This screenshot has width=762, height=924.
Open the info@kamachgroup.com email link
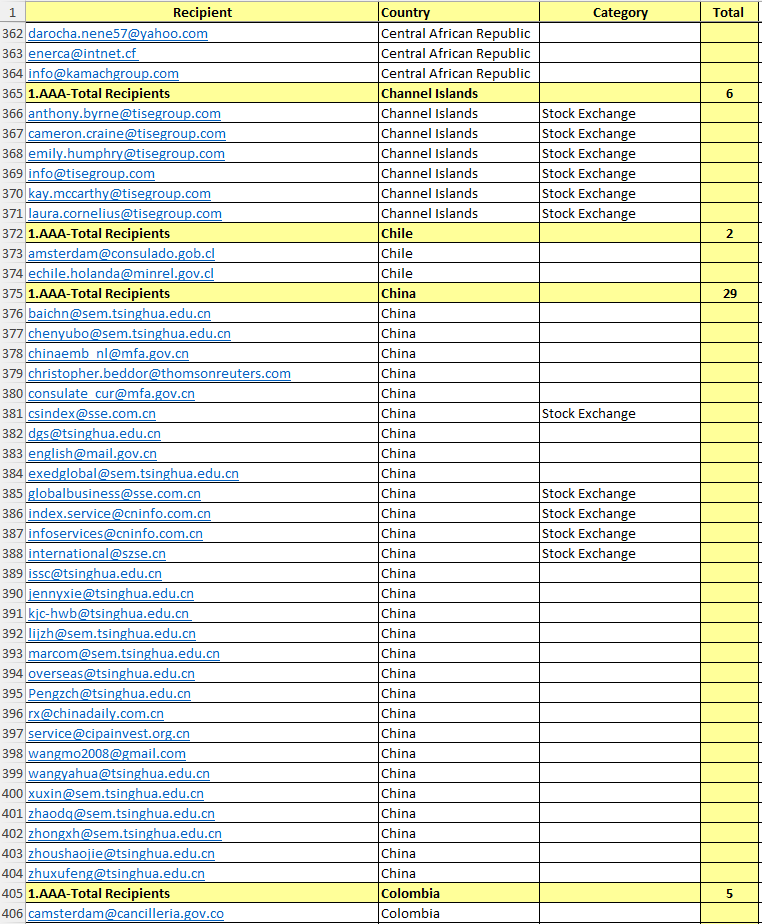(103, 74)
